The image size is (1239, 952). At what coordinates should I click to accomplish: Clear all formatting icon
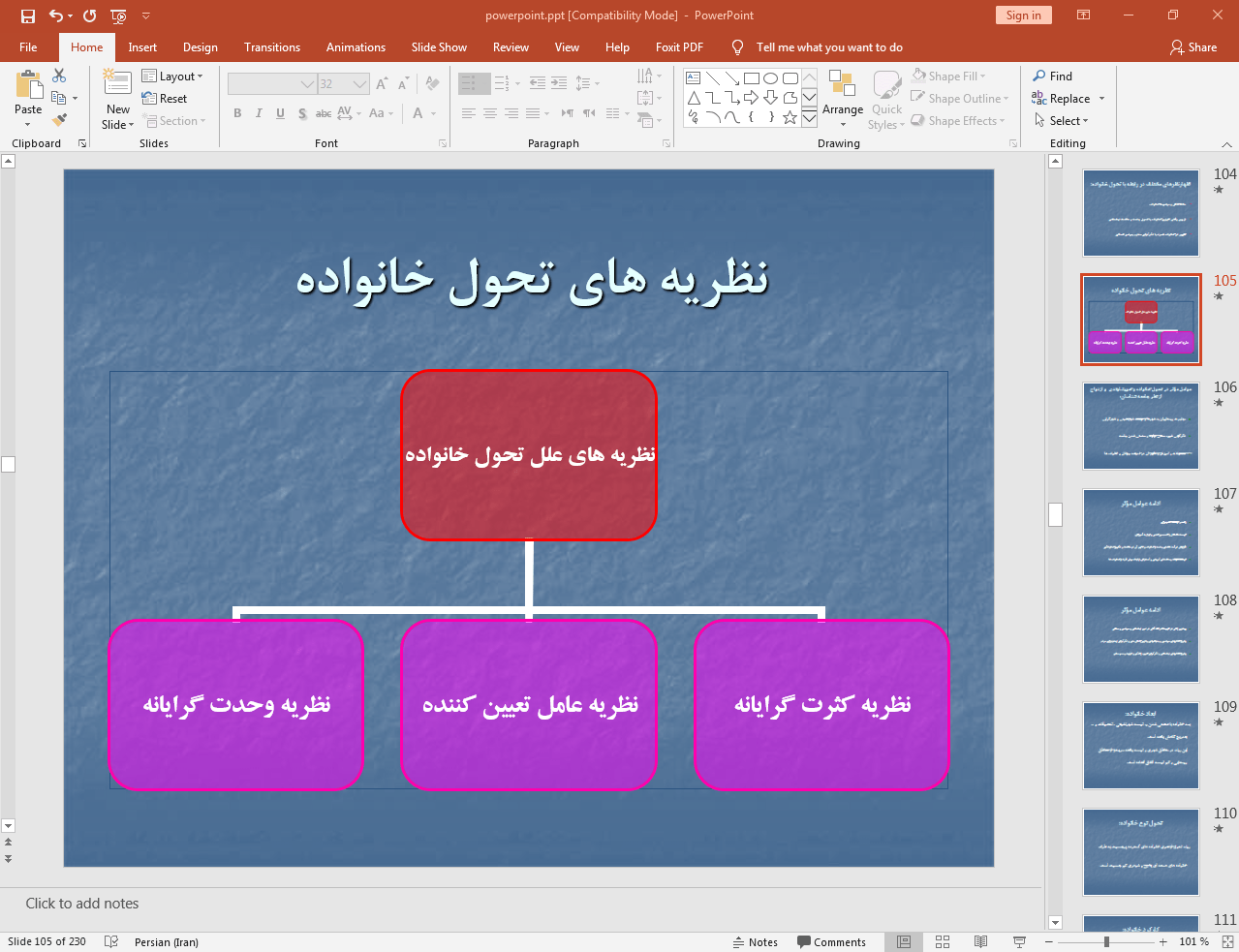coord(433,84)
